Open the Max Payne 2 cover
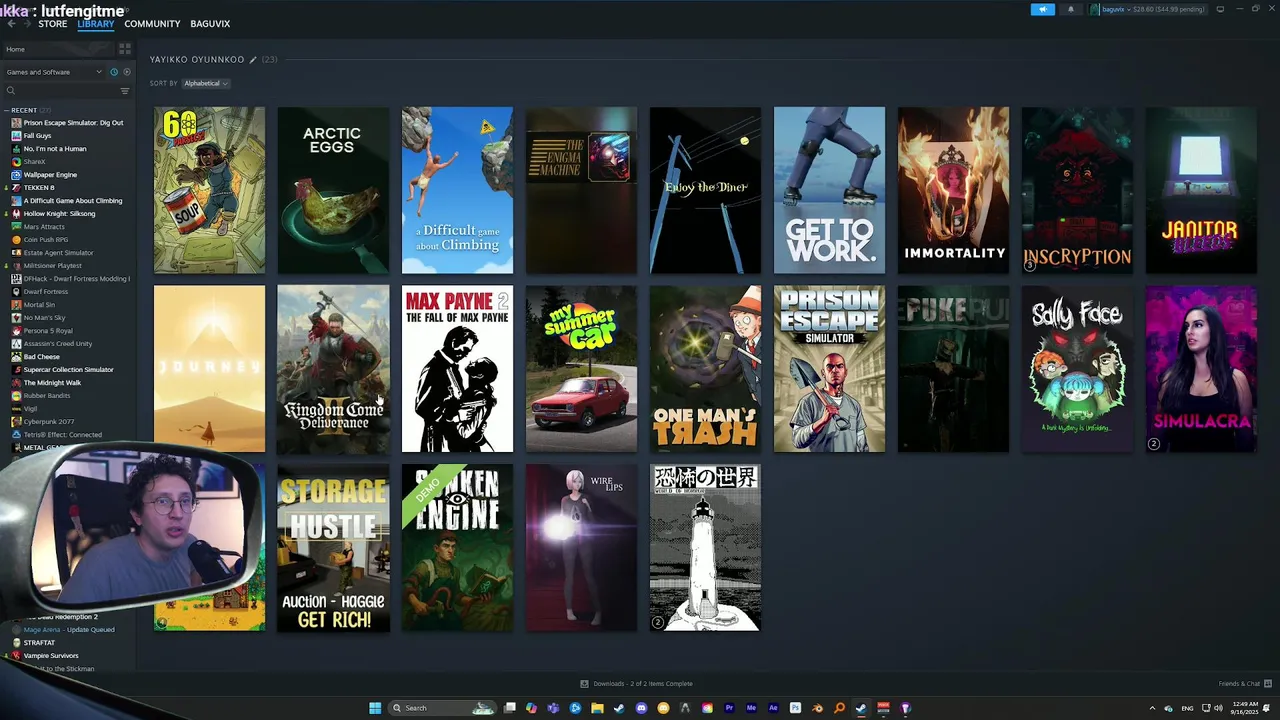This screenshot has height=720, width=1280. click(457, 369)
